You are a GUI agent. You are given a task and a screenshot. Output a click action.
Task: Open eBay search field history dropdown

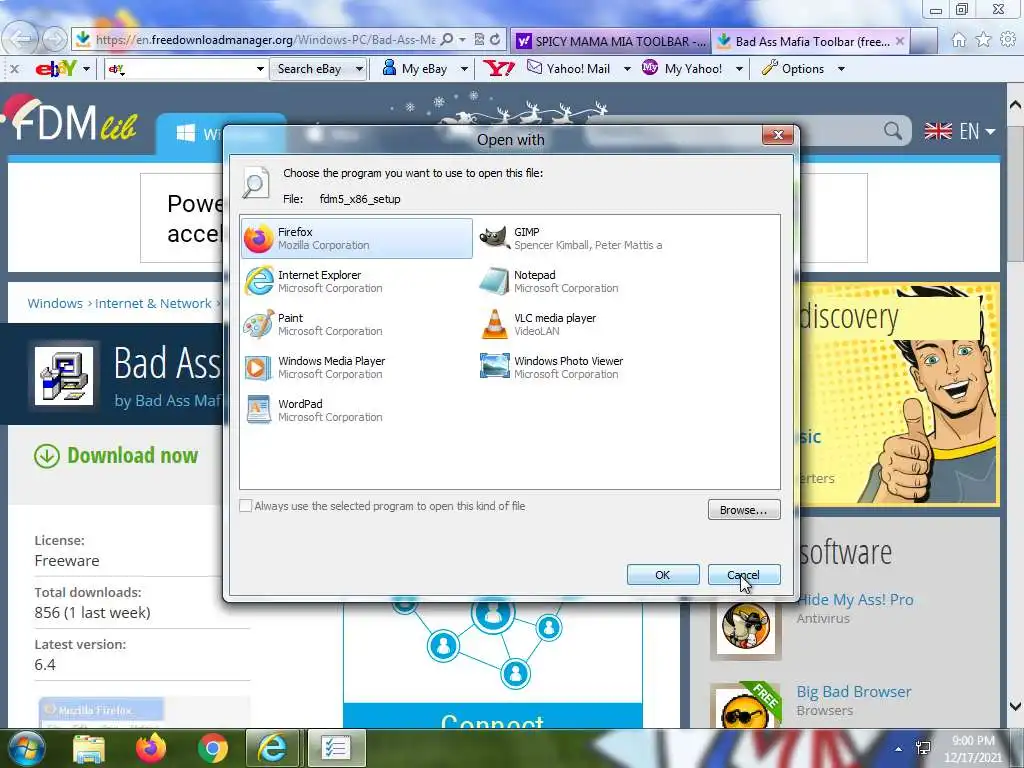tap(260, 69)
